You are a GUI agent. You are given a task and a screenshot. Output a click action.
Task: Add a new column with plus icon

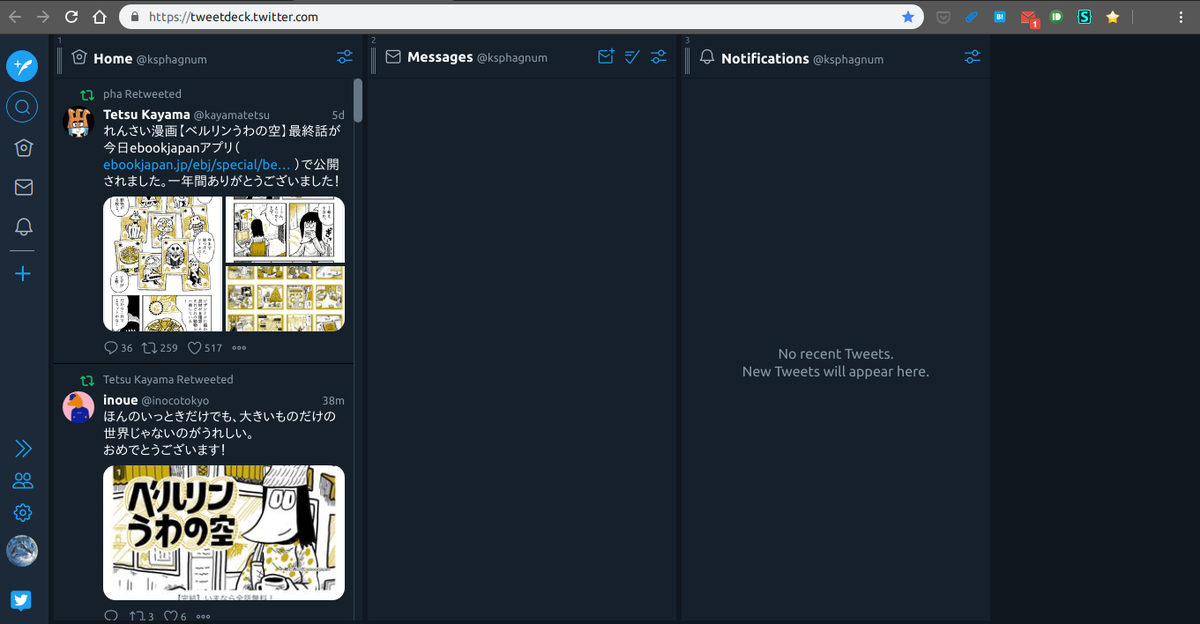pyautogui.click(x=23, y=274)
